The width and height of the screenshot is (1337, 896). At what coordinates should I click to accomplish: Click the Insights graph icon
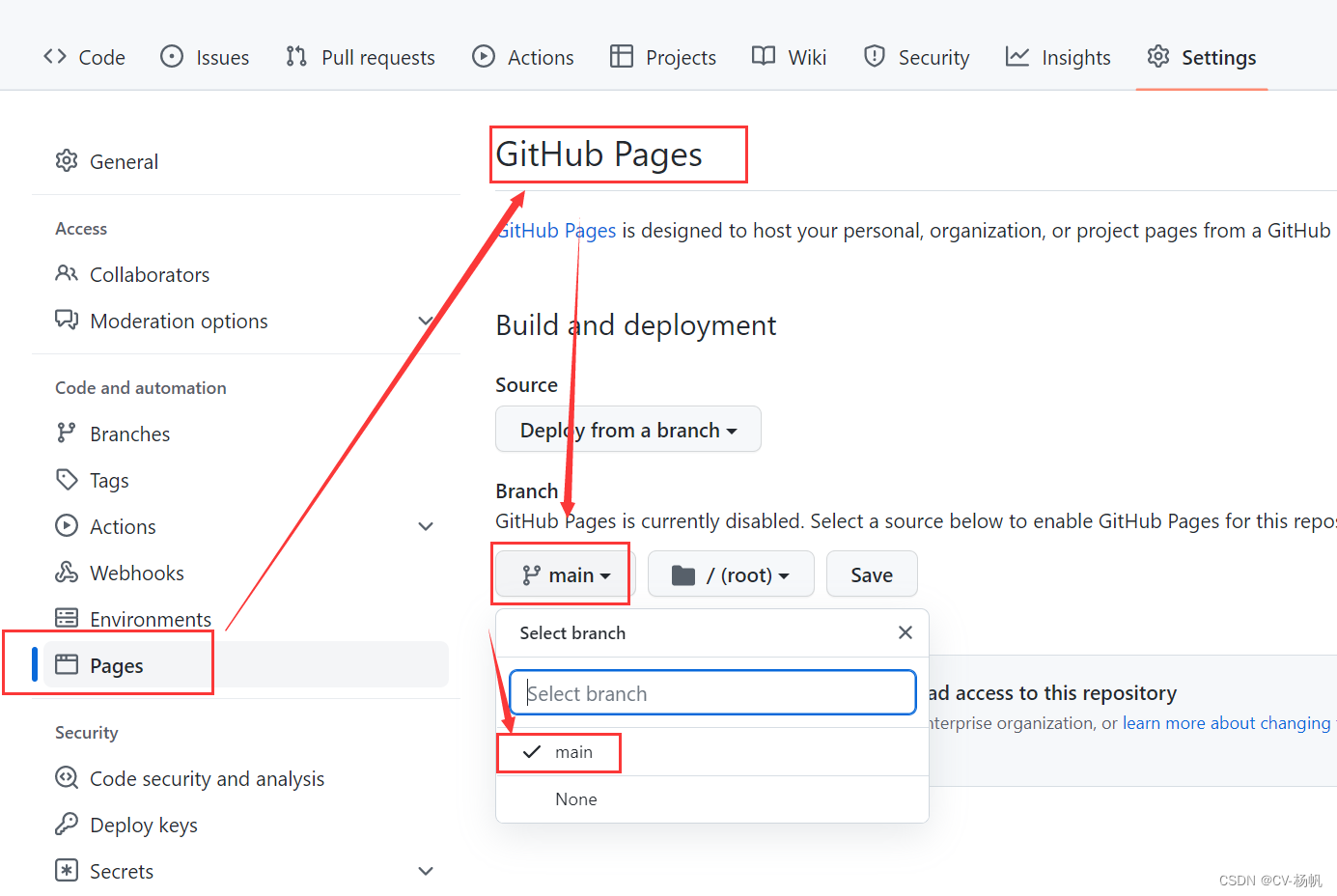(x=1017, y=57)
